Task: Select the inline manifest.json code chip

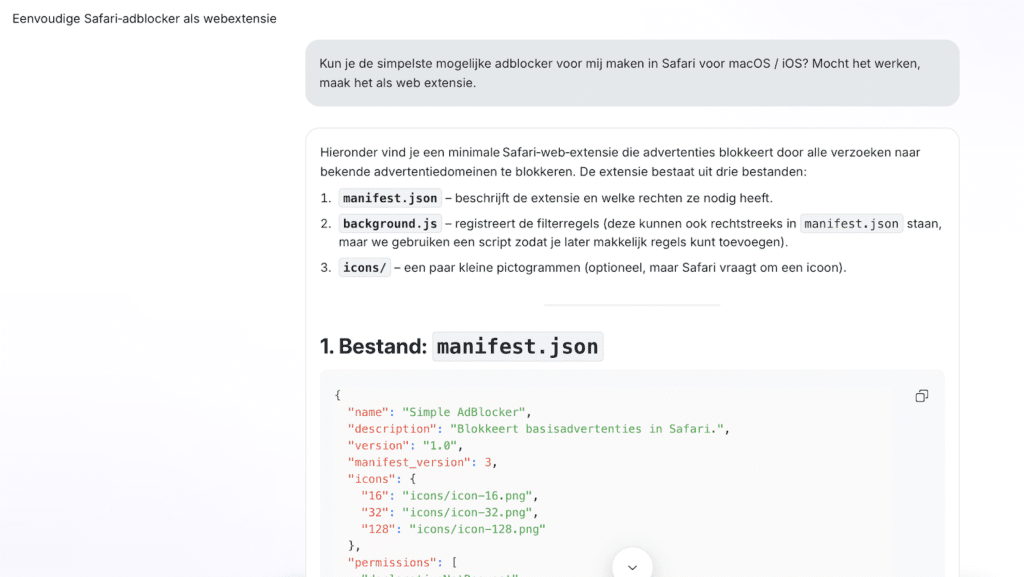Action: click(x=389, y=198)
